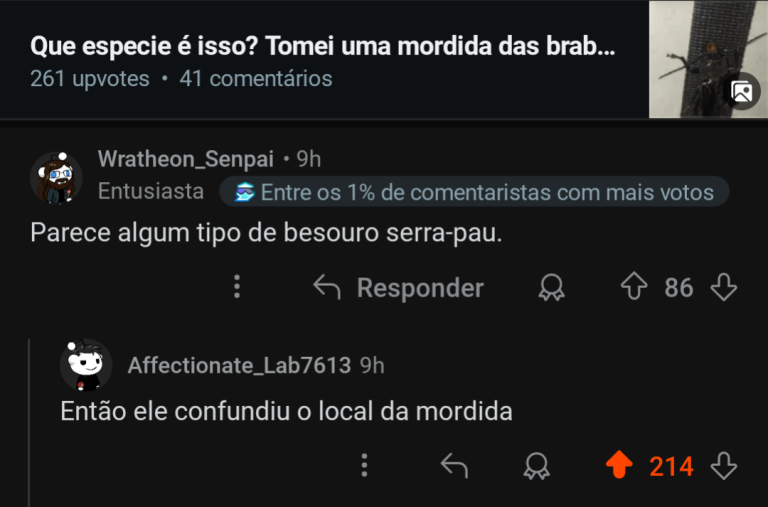Click Responder on Wratheon_Senpai's comment
The height and width of the screenshot is (507, 768).
pyautogui.click(x=398, y=288)
